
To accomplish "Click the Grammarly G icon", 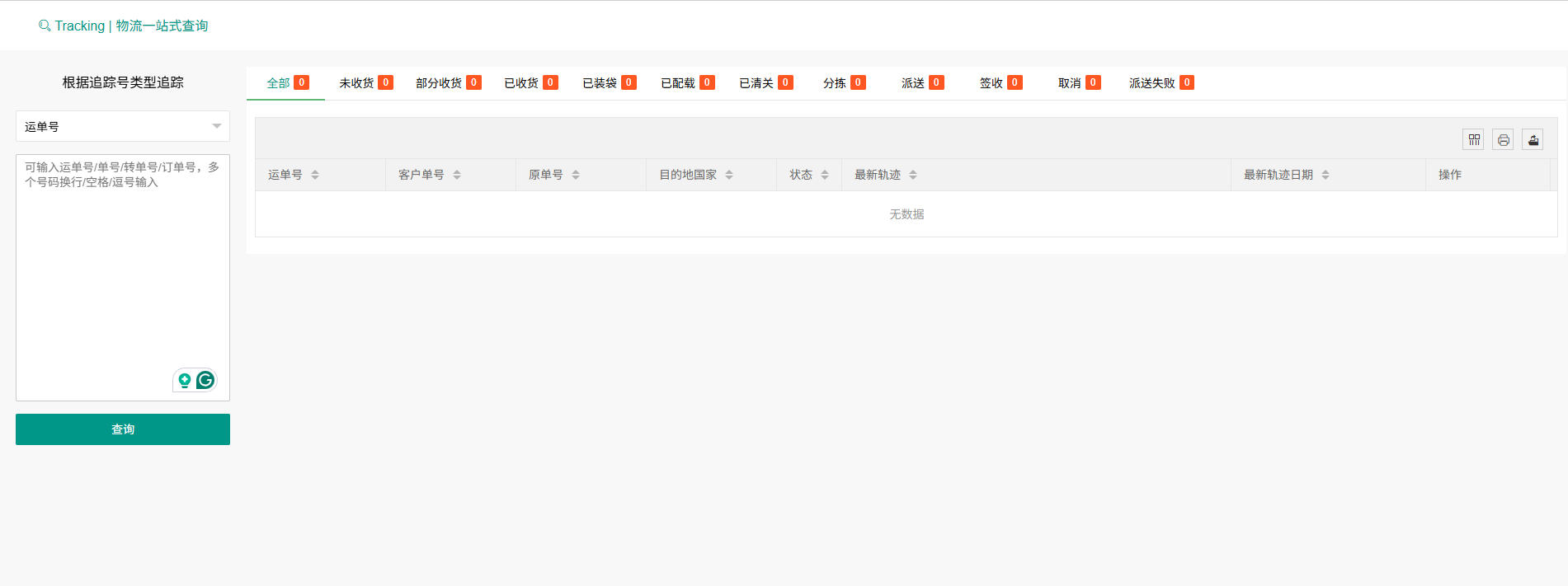I will [x=205, y=380].
